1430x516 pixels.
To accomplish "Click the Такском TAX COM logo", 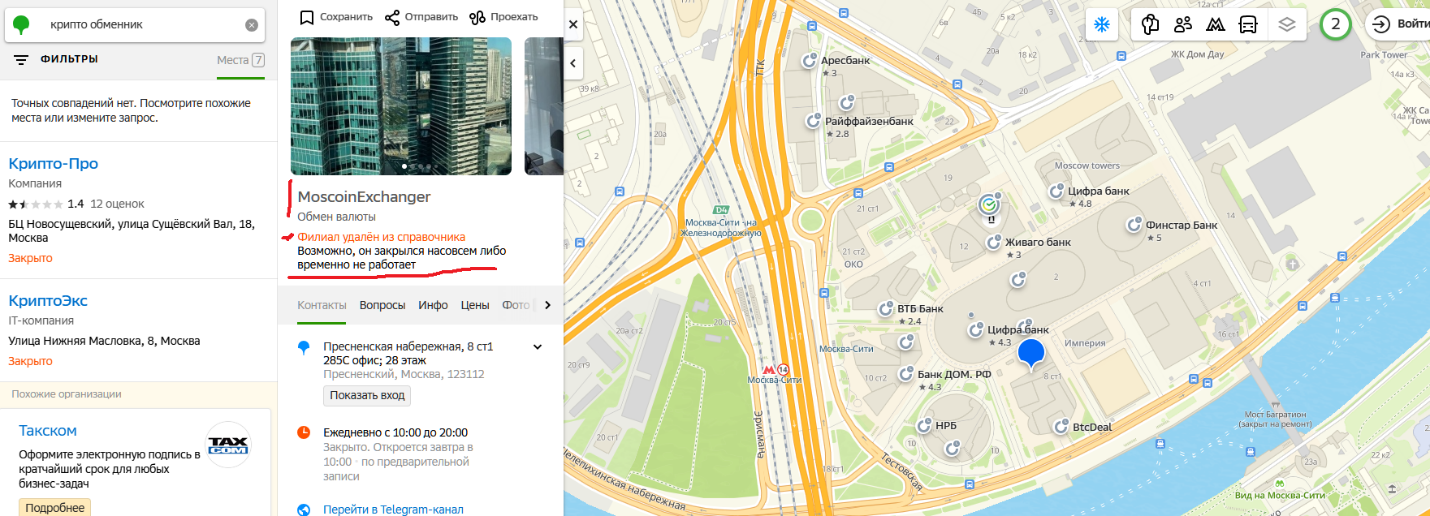I will (228, 445).
